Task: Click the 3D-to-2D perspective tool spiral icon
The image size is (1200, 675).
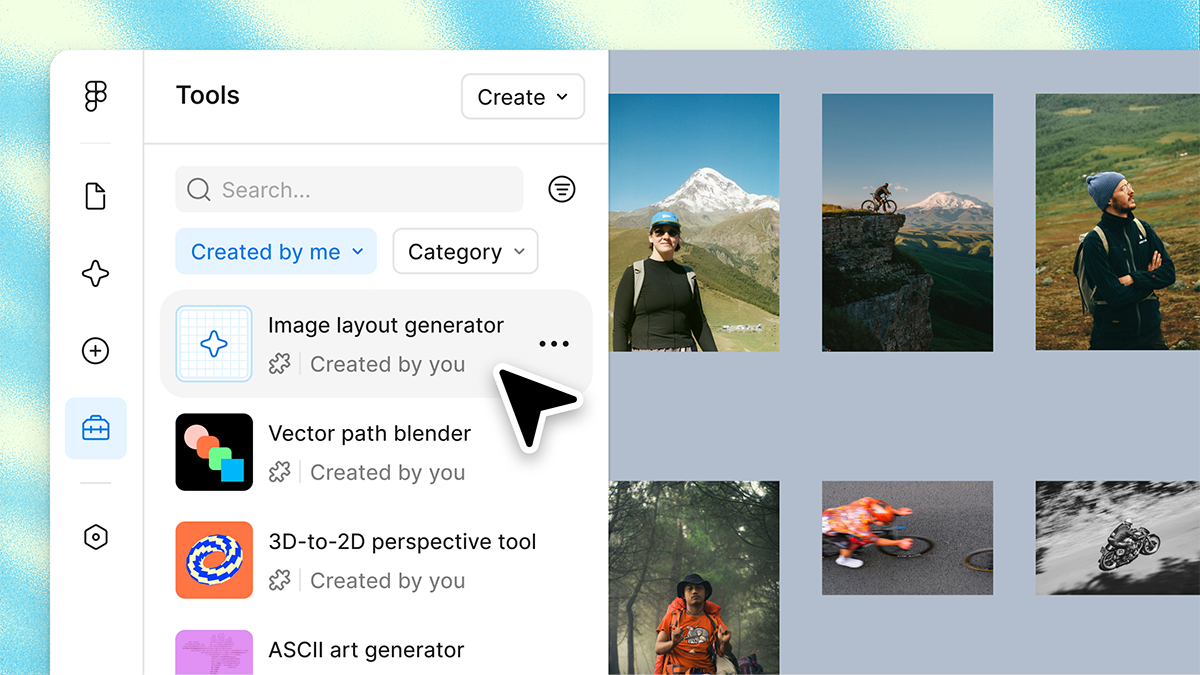Action: (x=214, y=560)
